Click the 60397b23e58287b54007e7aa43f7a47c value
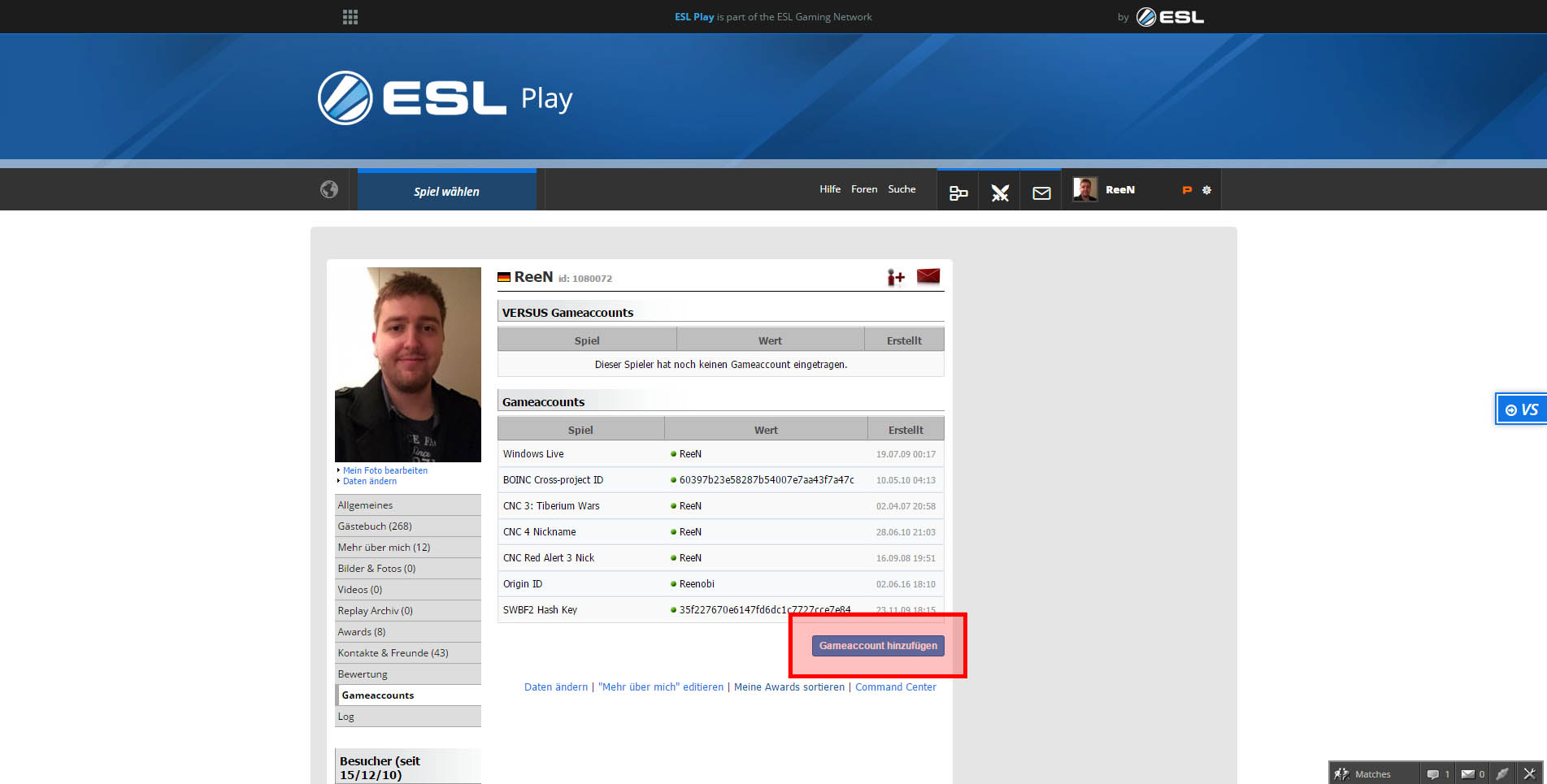The image size is (1547, 784). point(767,480)
